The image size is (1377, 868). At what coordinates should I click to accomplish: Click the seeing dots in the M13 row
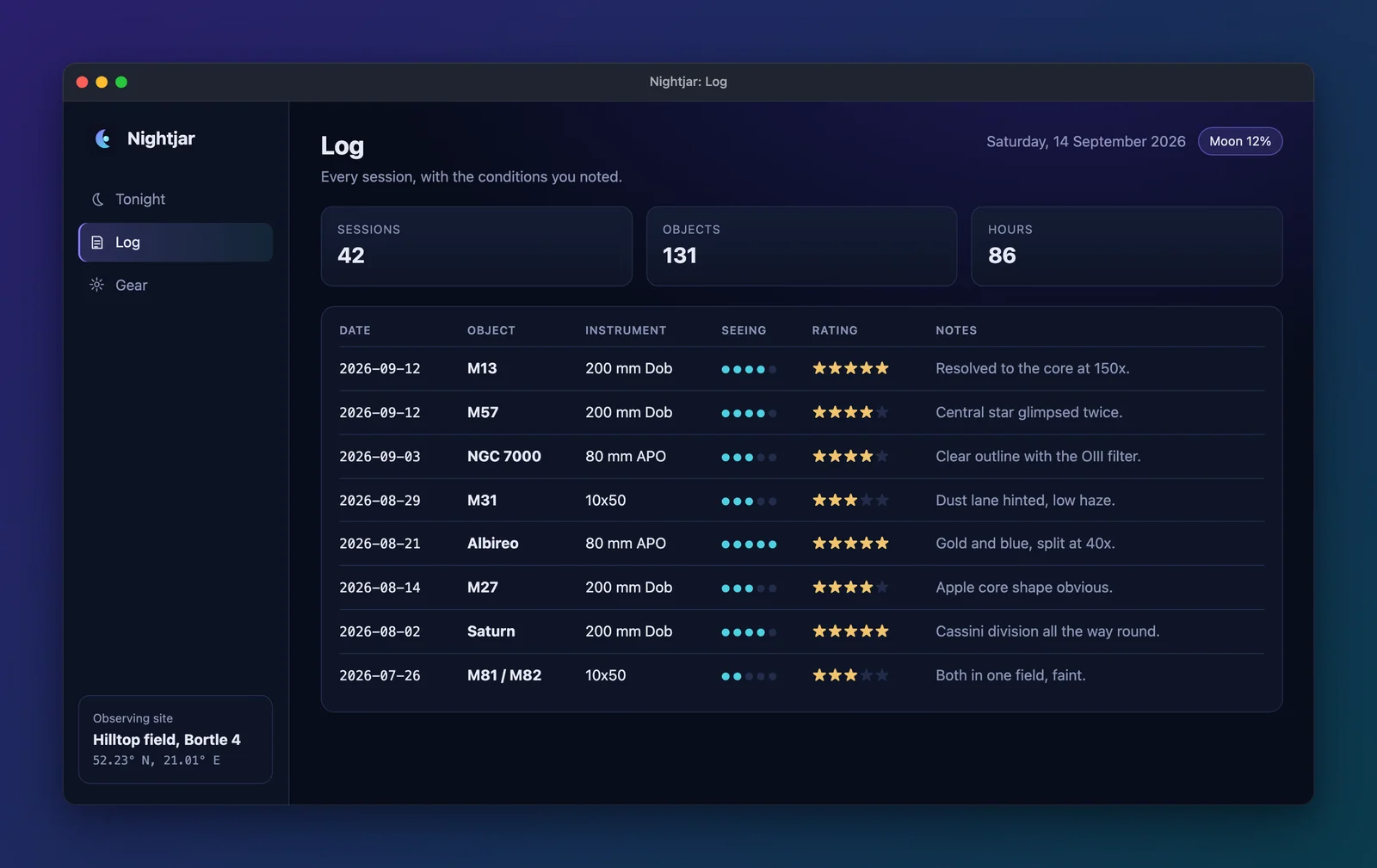[x=749, y=369]
